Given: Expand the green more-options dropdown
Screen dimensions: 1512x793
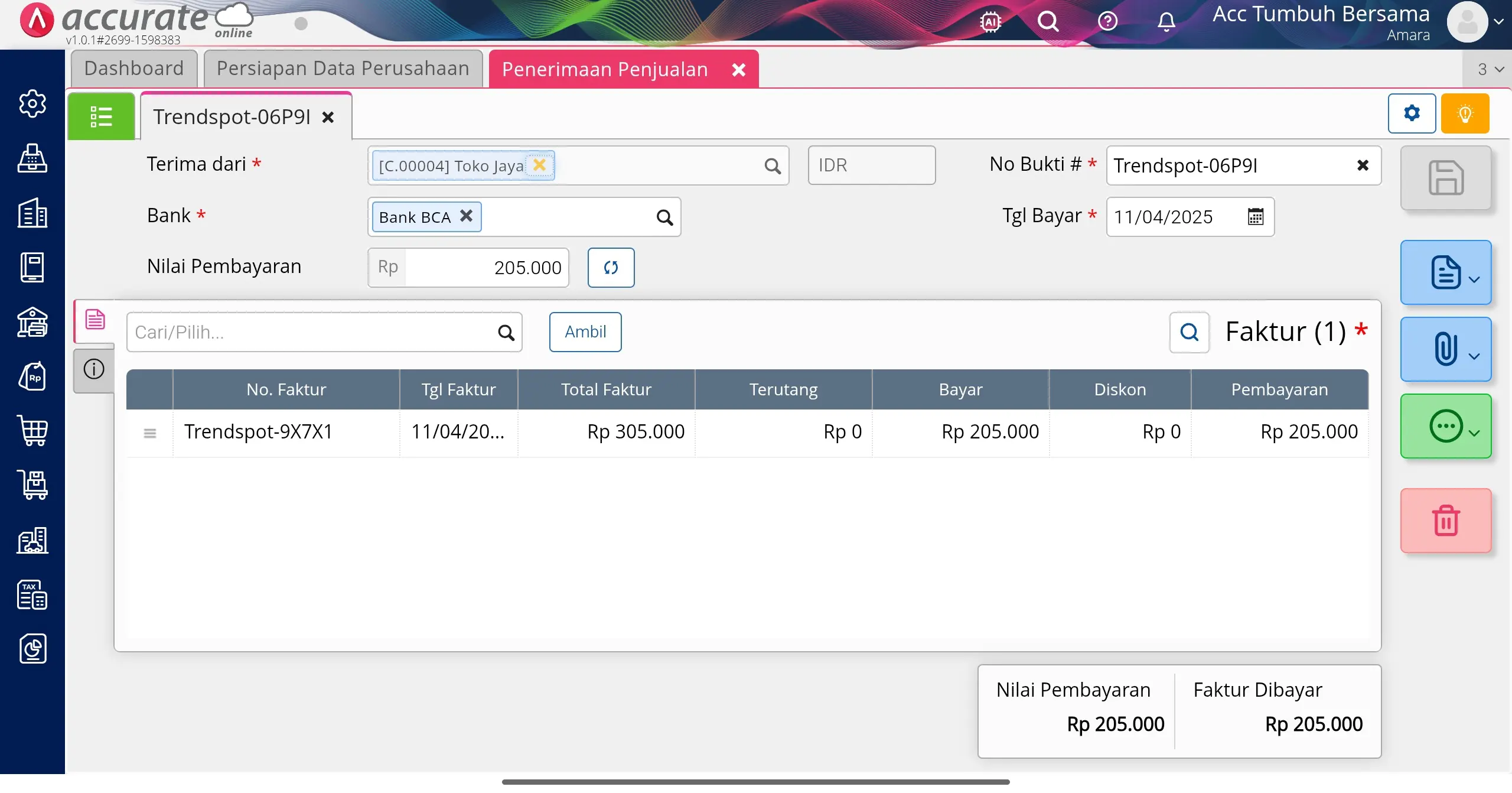Looking at the screenshot, I should tap(1446, 426).
